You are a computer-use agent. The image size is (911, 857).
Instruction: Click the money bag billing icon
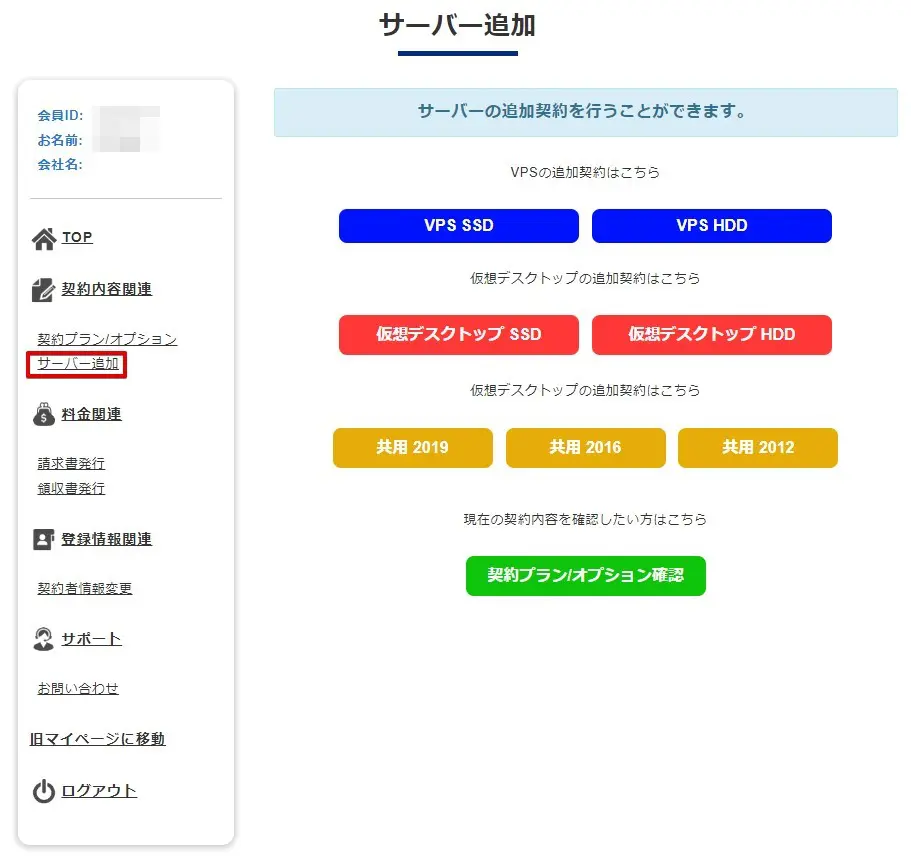coord(44,415)
